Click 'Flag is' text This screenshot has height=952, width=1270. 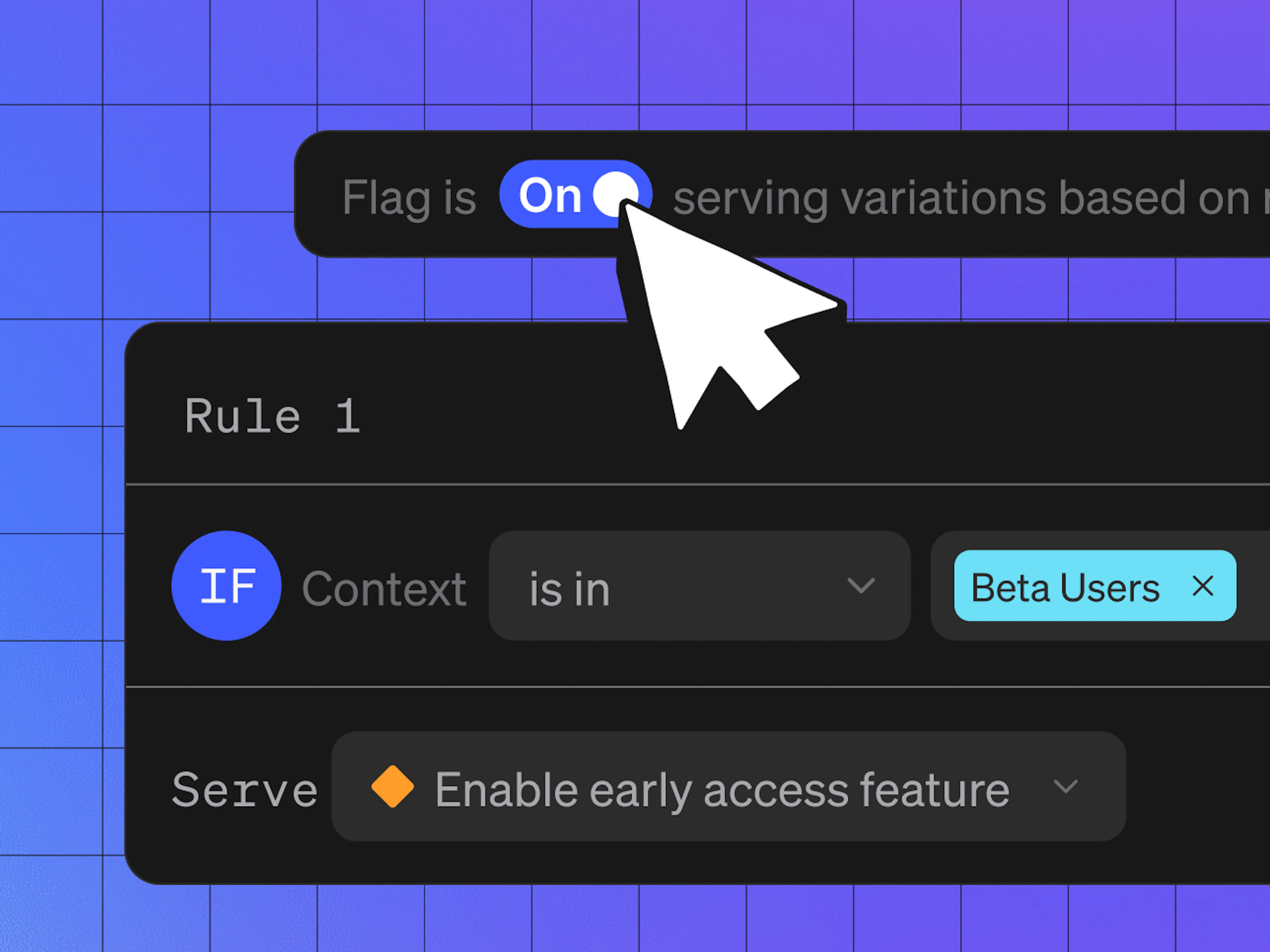pos(409,199)
